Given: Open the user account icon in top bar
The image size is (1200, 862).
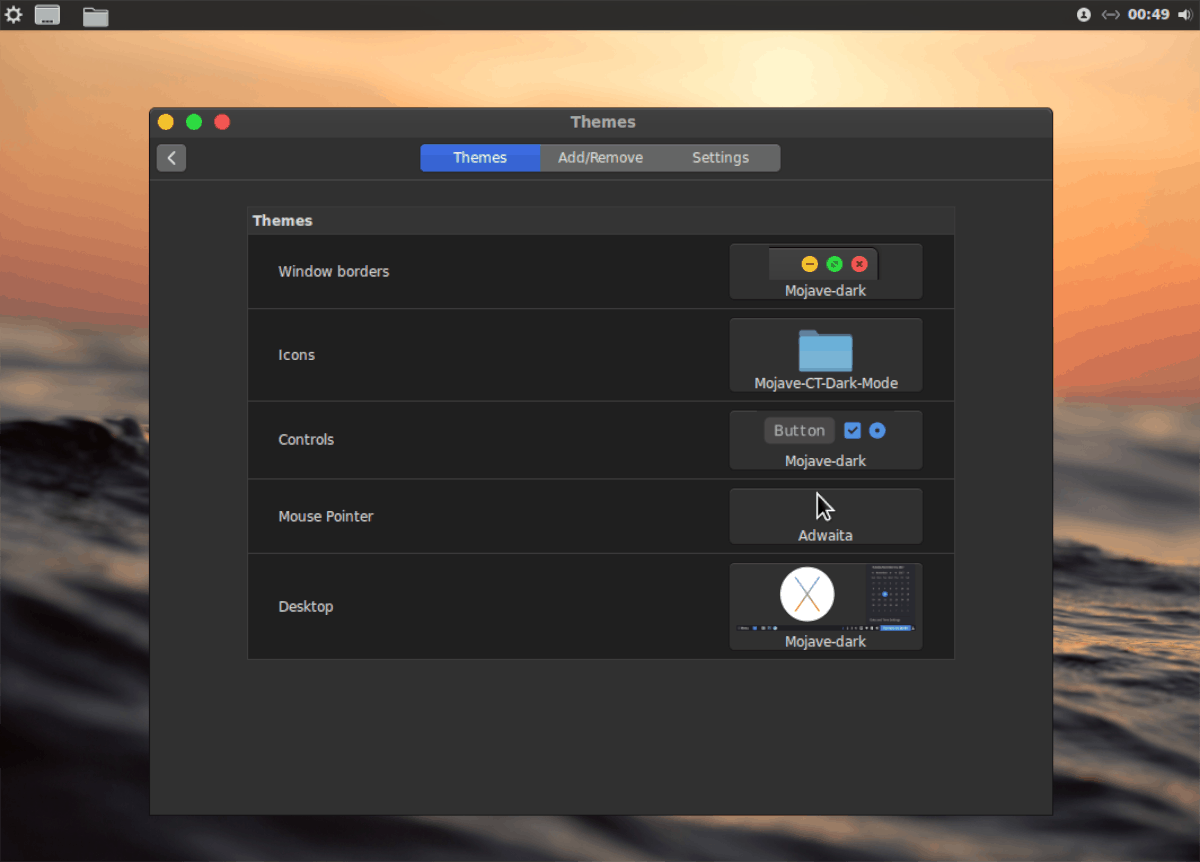Looking at the screenshot, I should [x=1083, y=15].
